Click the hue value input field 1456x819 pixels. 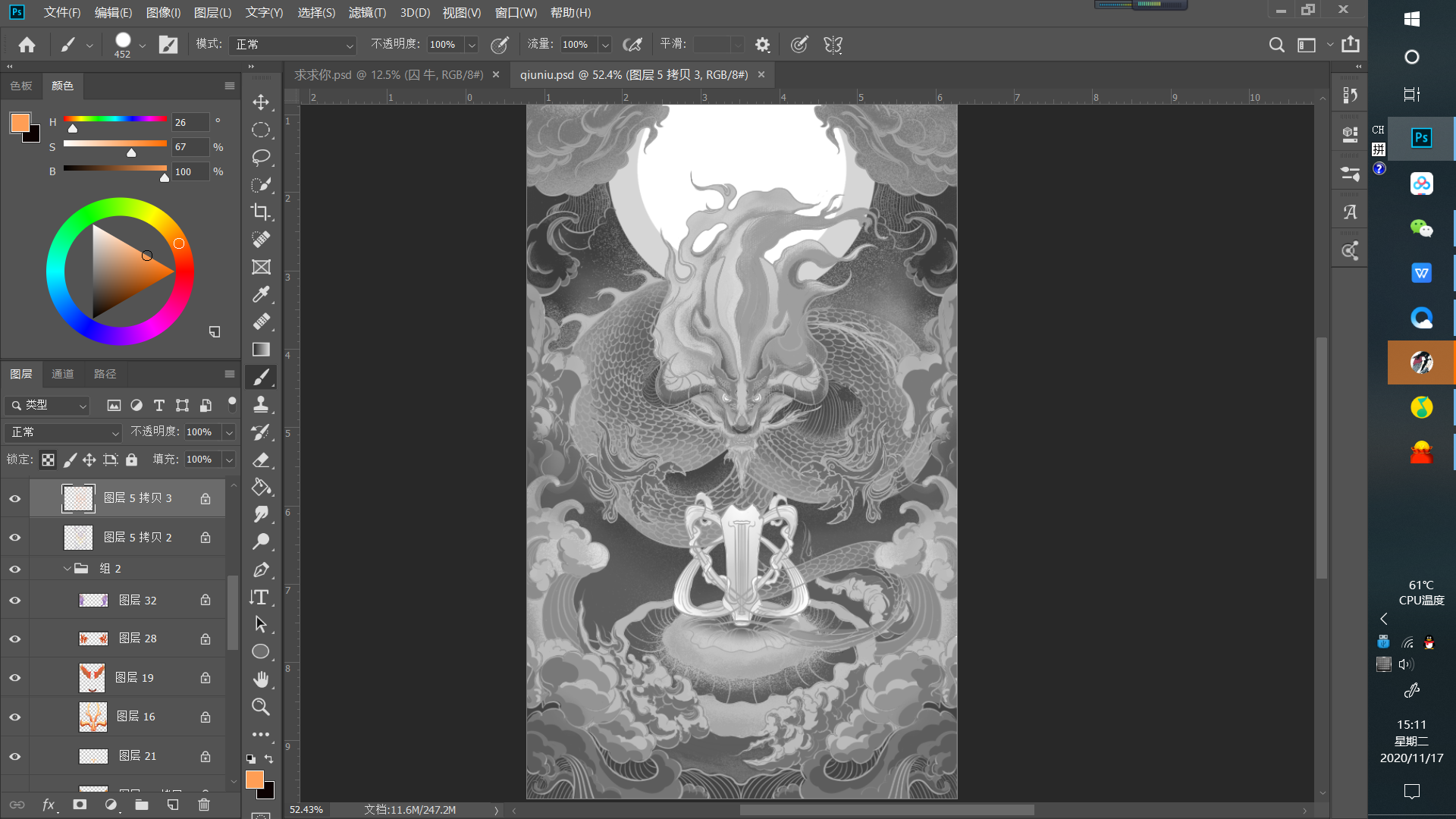(190, 123)
